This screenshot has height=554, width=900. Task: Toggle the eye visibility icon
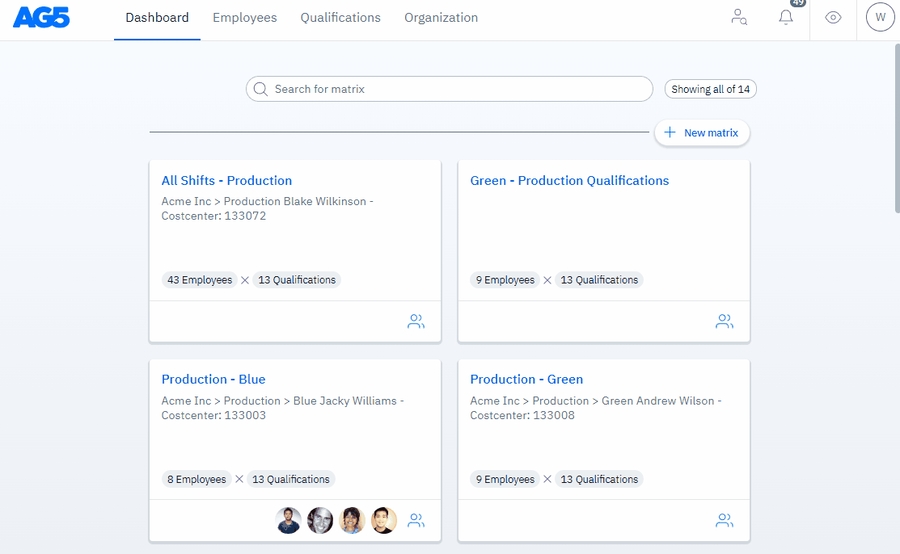point(833,17)
